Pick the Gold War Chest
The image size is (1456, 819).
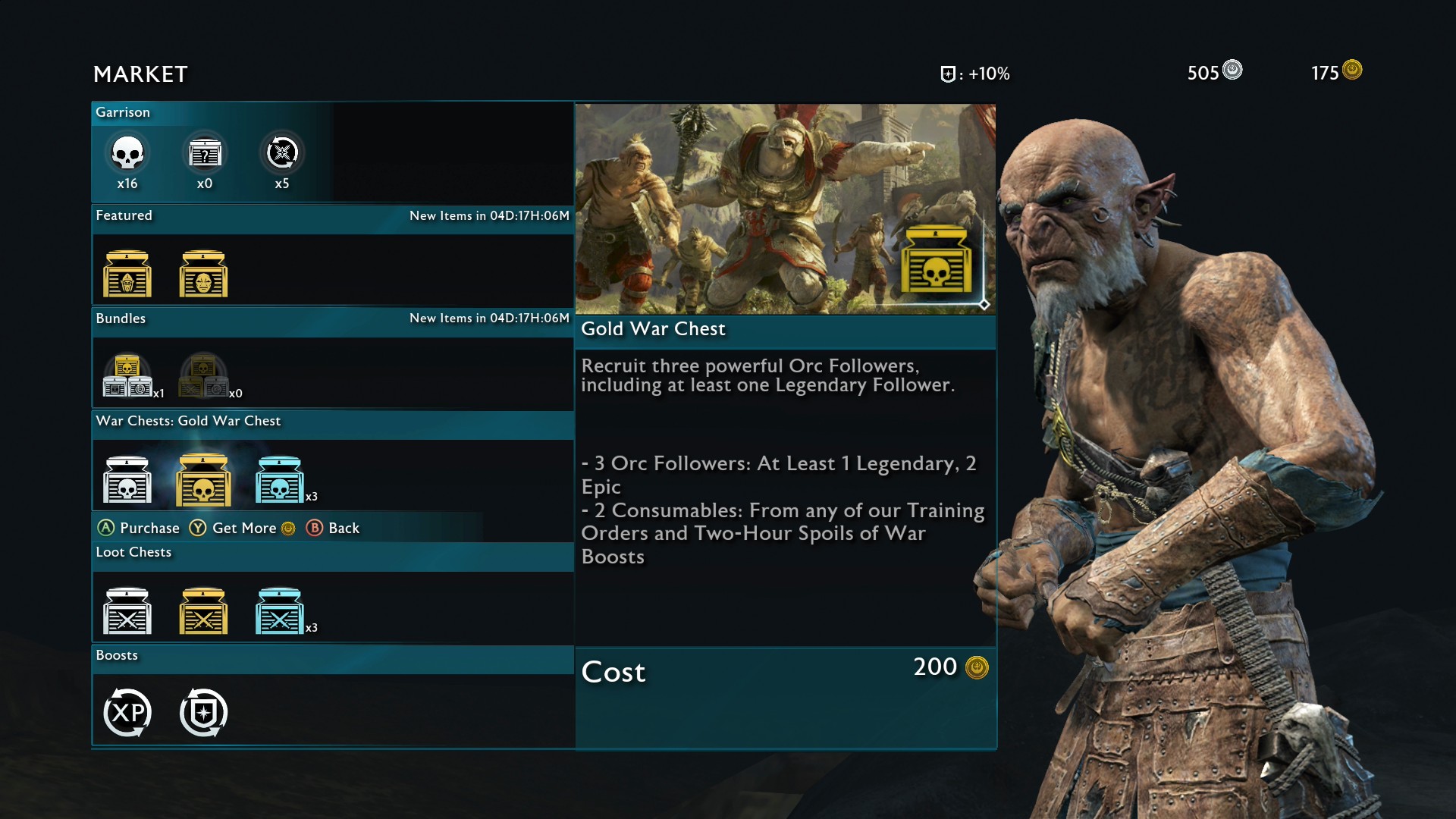coord(203,480)
